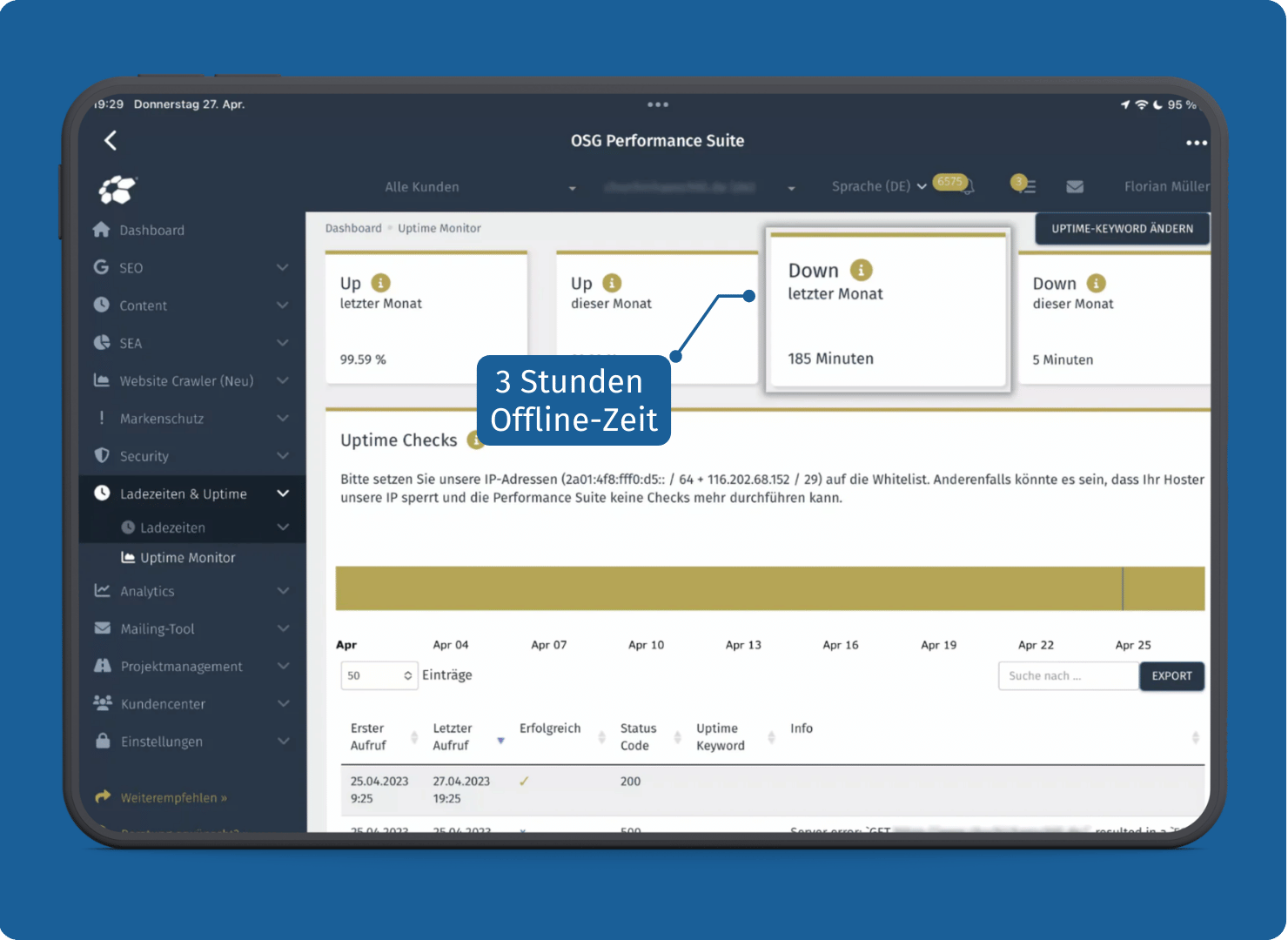The height and width of the screenshot is (940, 1288).
Task: Open the Security shield icon
Action: point(102,455)
